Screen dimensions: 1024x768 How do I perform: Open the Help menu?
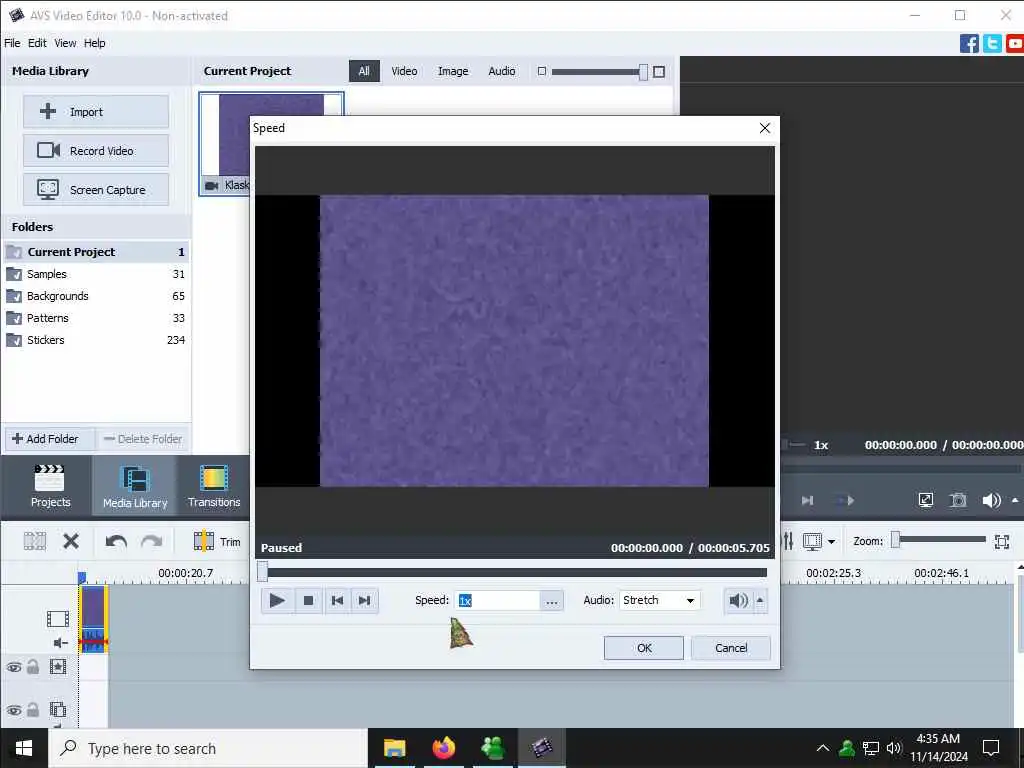click(95, 43)
